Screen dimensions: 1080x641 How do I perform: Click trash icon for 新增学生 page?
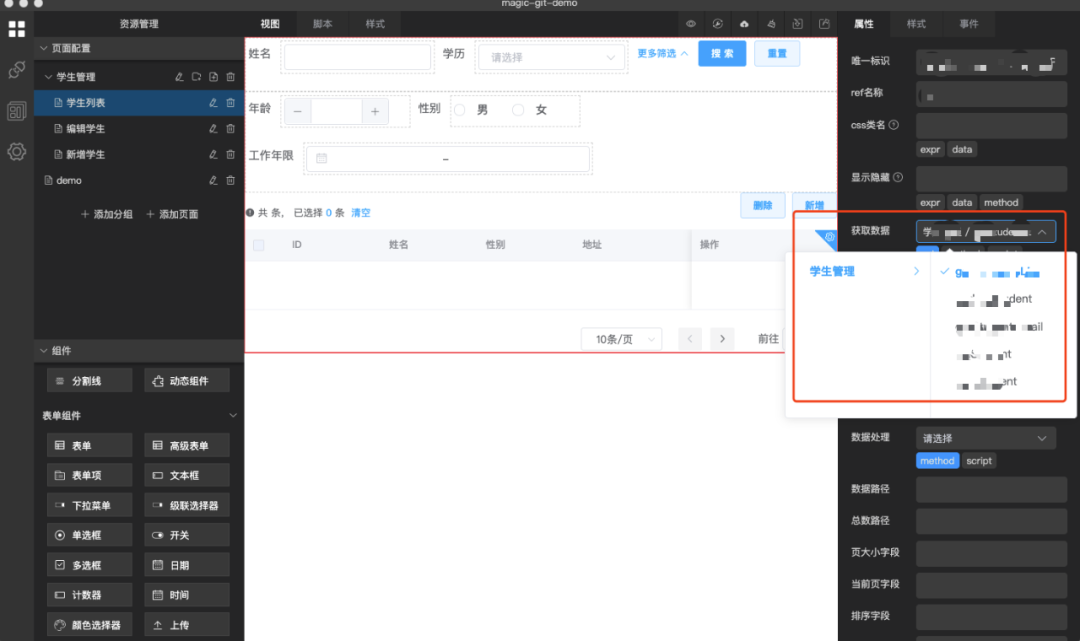pos(231,154)
